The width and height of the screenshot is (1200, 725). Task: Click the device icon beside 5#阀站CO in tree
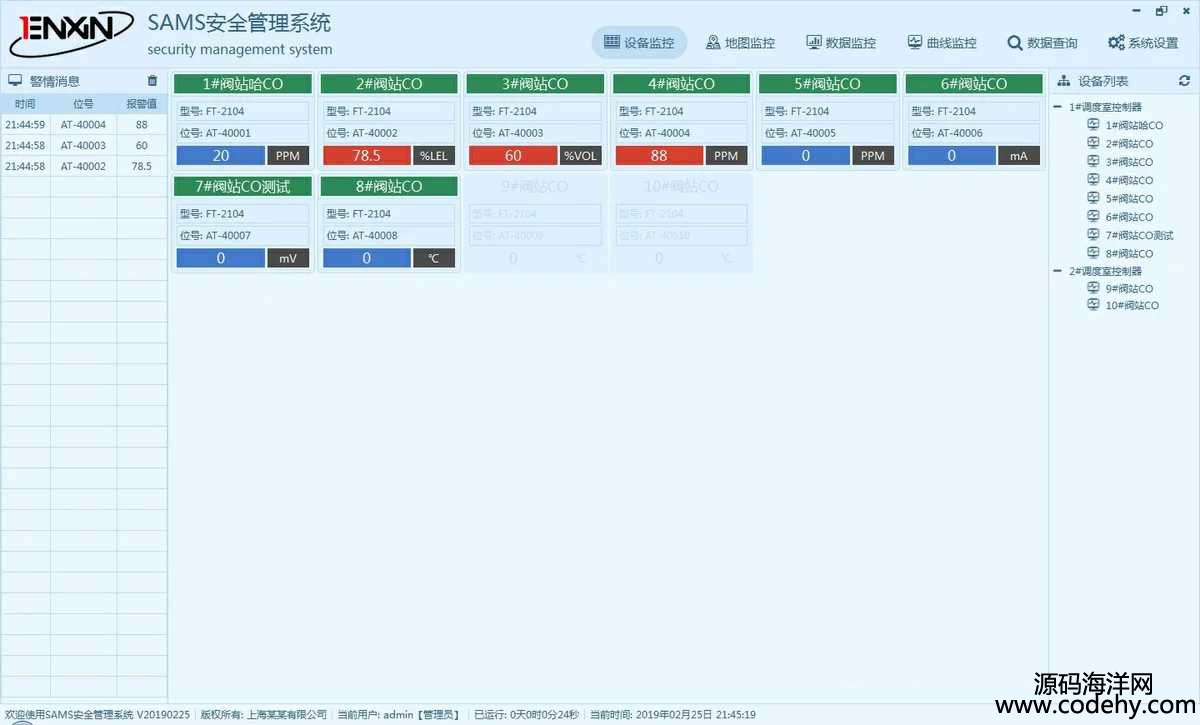coord(1093,198)
